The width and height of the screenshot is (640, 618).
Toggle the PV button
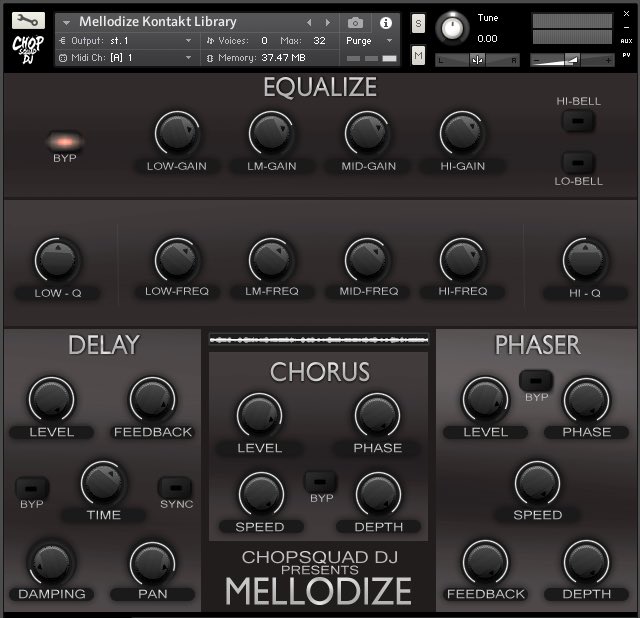[x=626, y=55]
